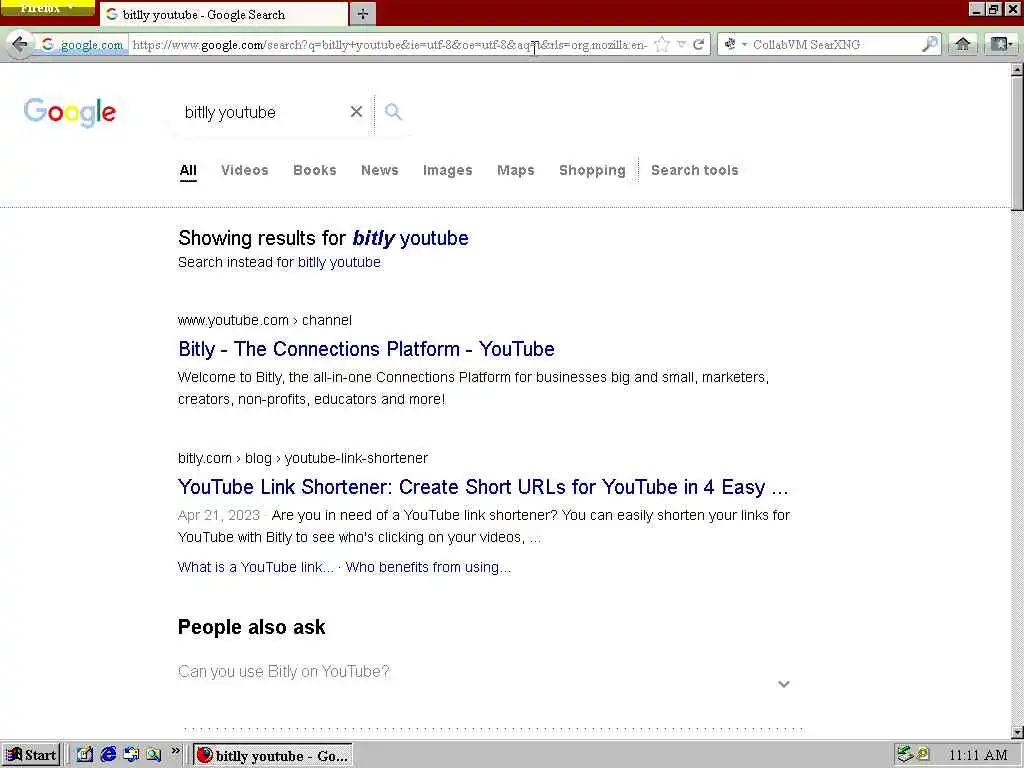
Task: Click the 11:11 AM clock
Action: (x=978, y=756)
